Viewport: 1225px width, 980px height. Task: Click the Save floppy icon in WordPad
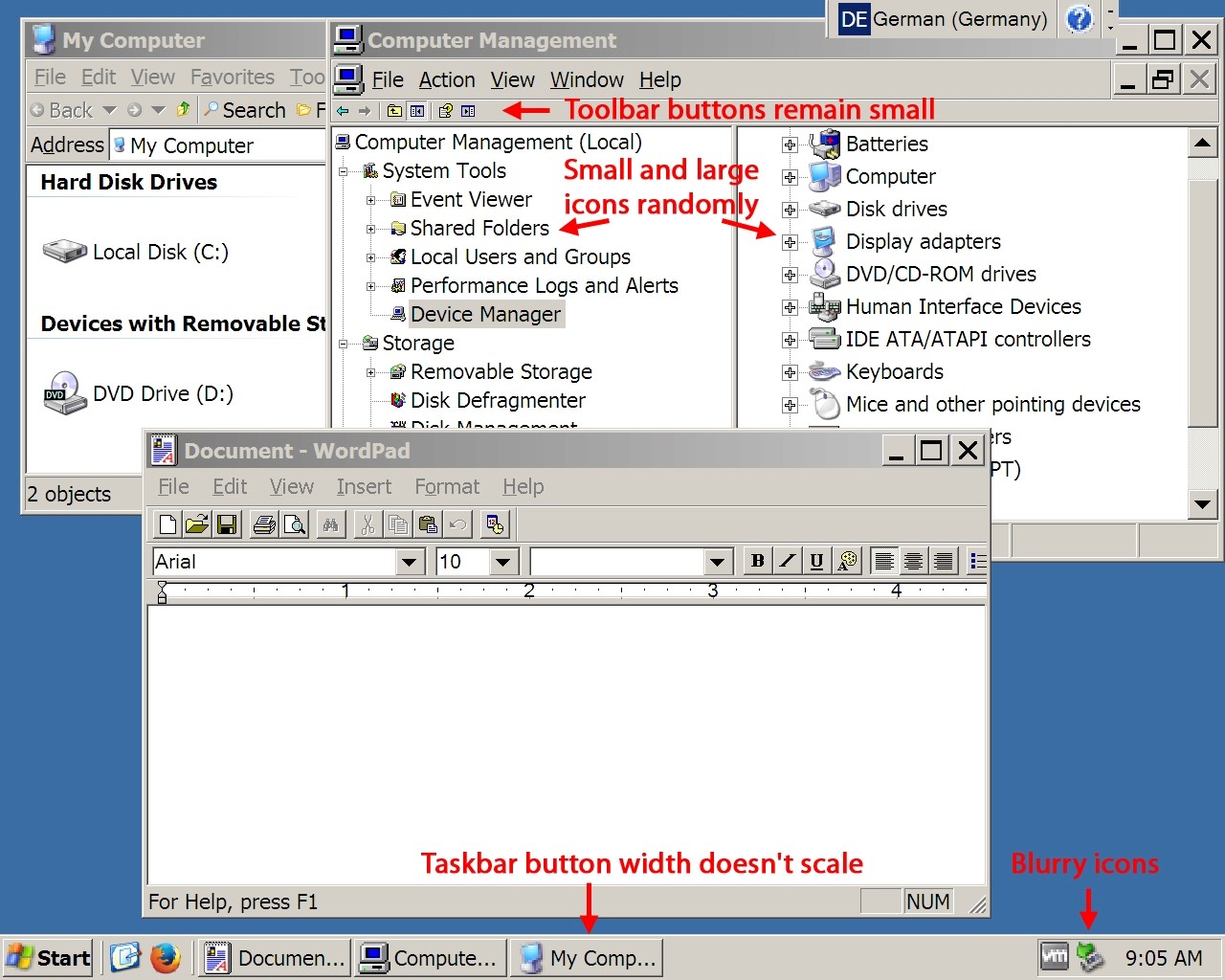227,524
